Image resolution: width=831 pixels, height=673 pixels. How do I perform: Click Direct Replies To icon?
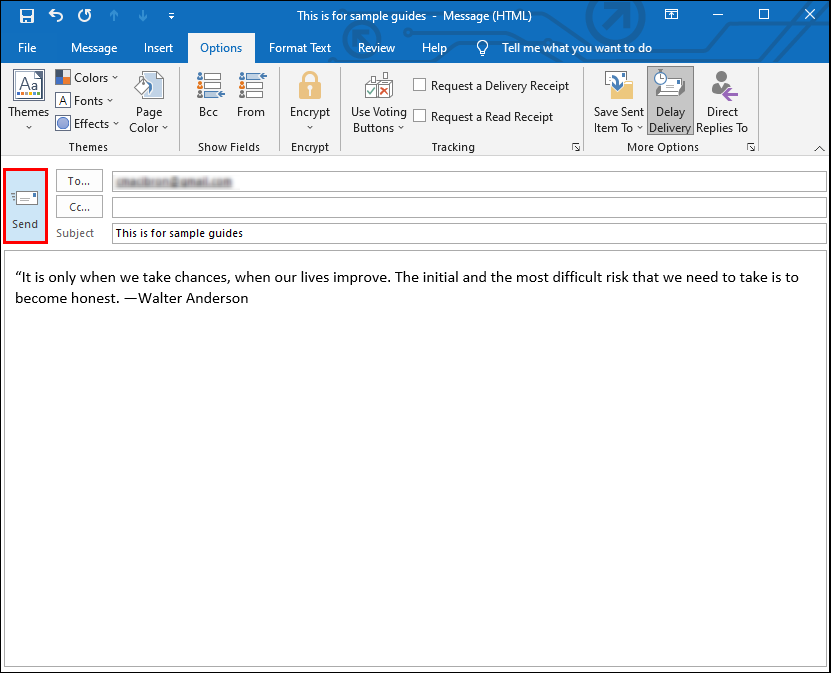pos(722,101)
